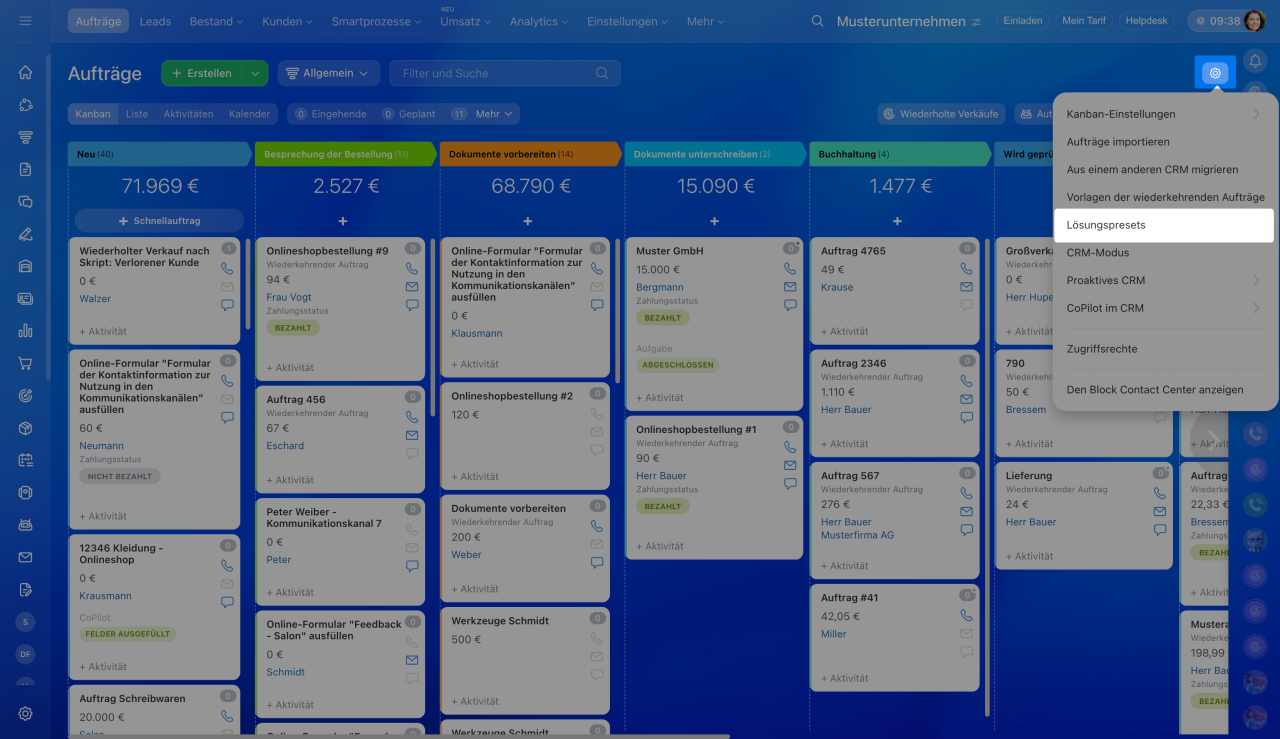Click the magnifier icon in Filter und Suche
Screen dimensions: 1280x739
coord(602,73)
